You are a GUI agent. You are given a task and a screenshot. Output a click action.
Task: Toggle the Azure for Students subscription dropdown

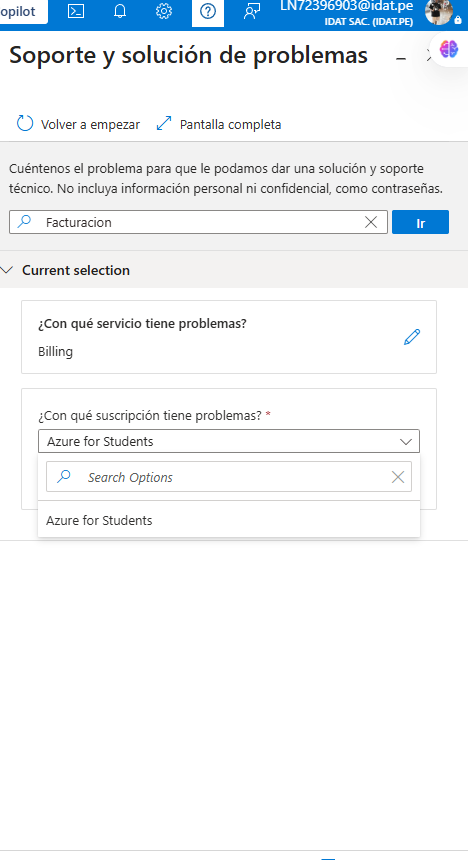coord(229,441)
